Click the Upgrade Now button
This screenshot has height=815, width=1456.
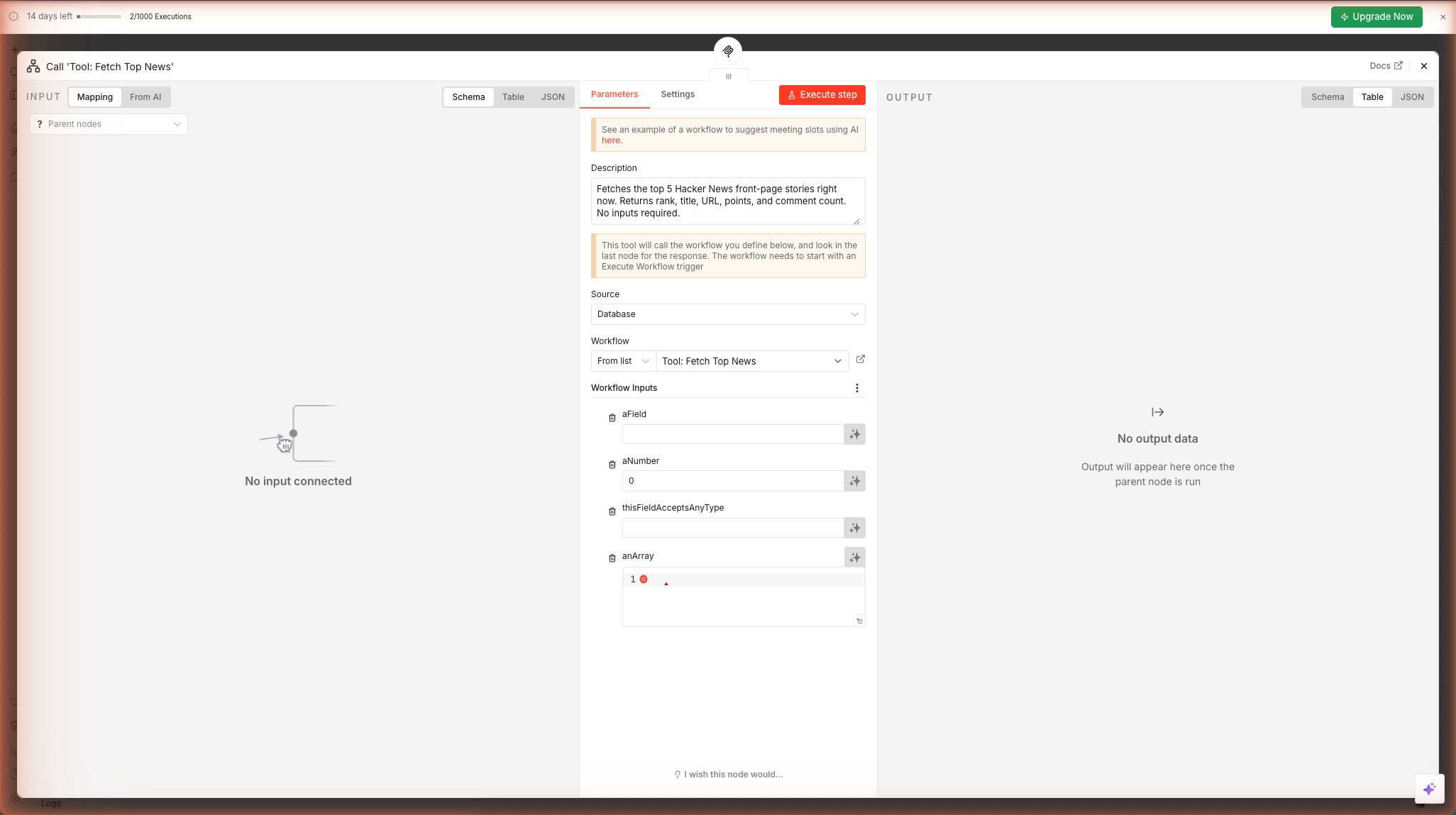[x=1376, y=17]
